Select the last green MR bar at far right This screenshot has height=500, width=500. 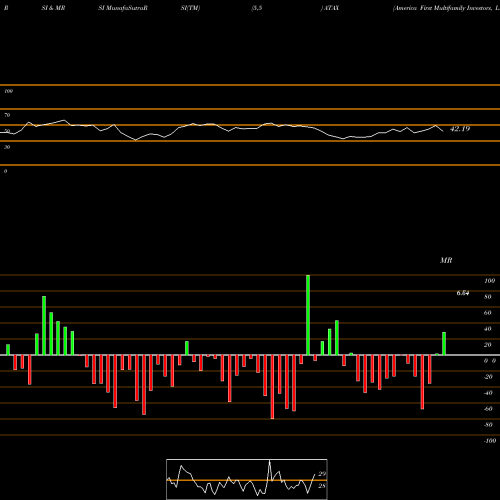[x=444, y=344]
